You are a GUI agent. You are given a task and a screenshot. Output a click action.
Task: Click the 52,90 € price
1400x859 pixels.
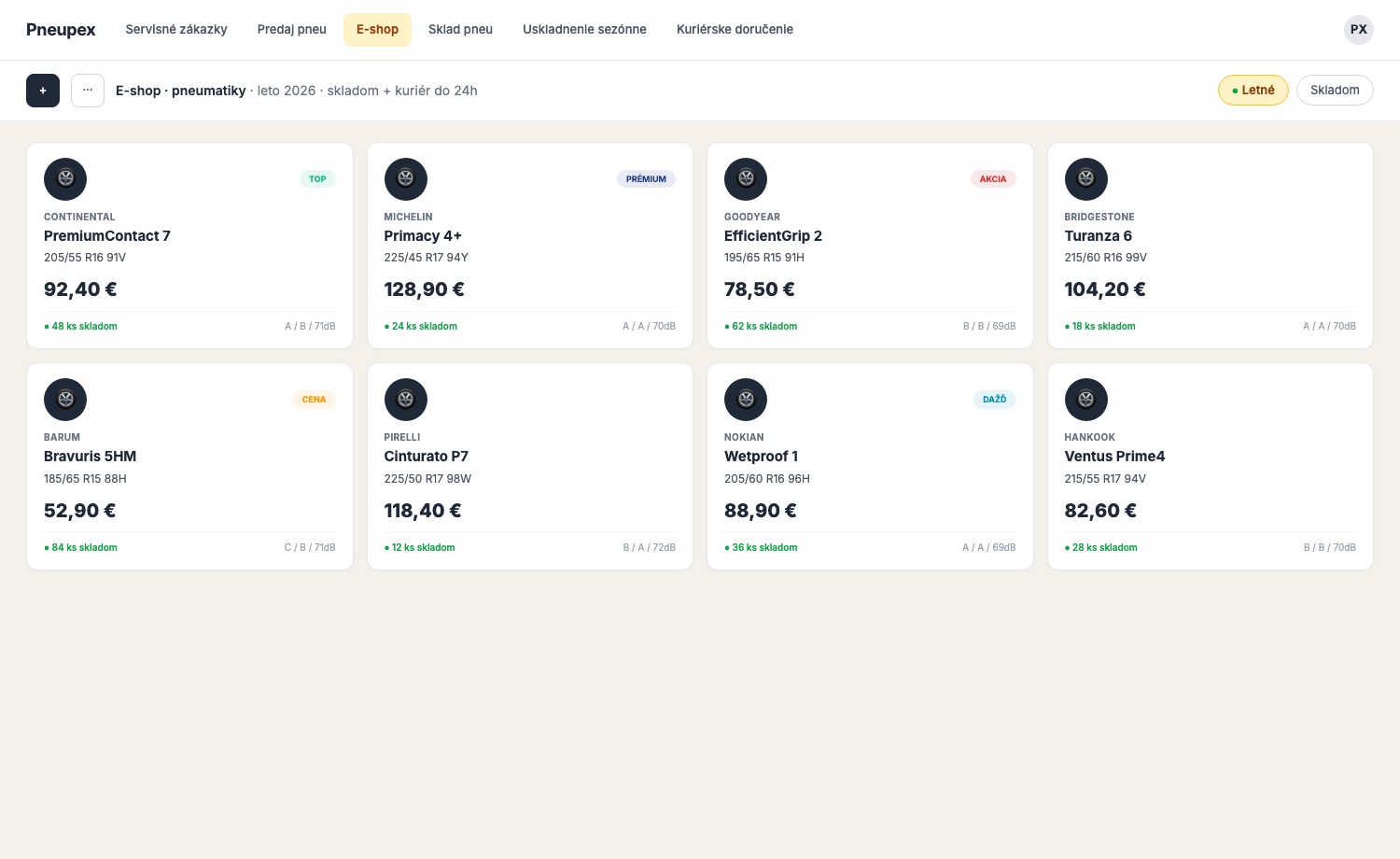point(80,511)
